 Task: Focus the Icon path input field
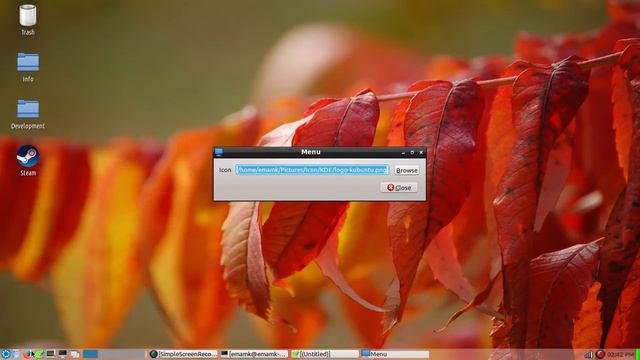tap(313, 170)
